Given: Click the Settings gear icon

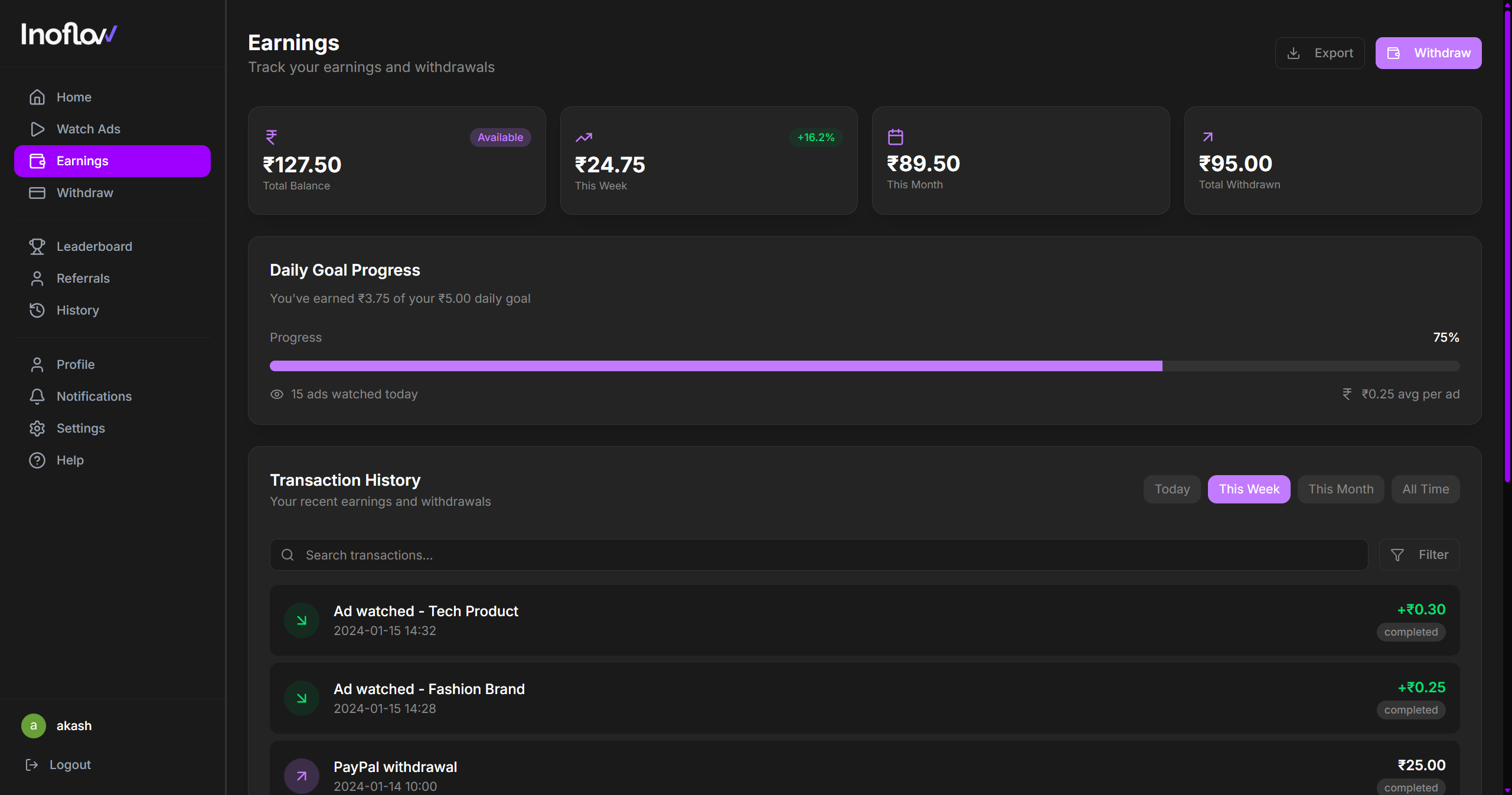Looking at the screenshot, I should 37,428.
